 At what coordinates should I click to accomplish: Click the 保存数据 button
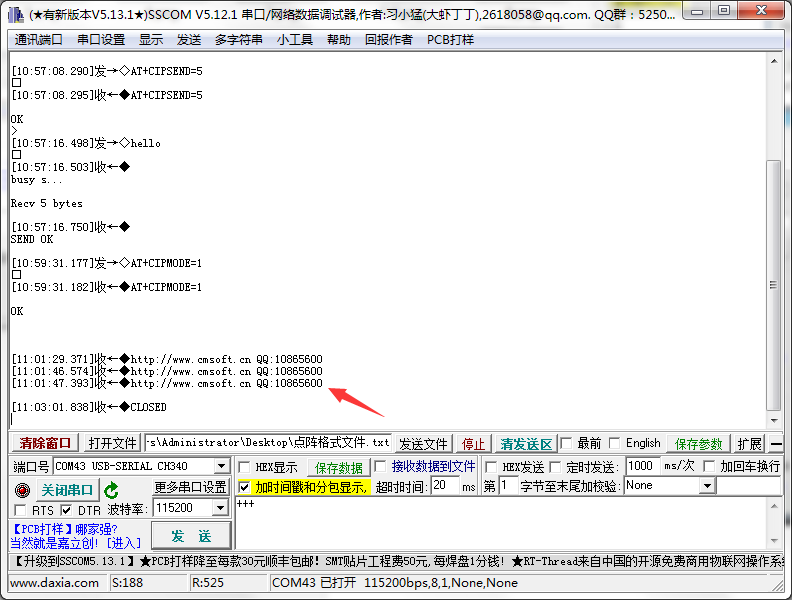click(x=338, y=468)
